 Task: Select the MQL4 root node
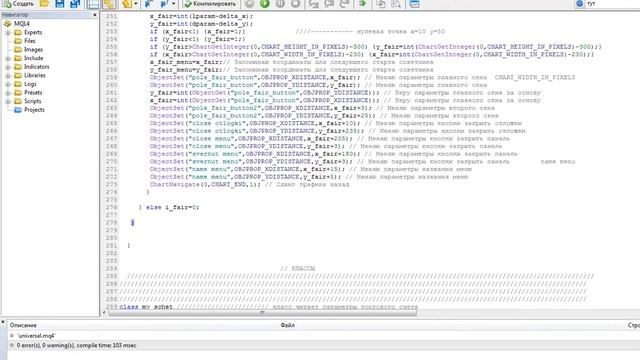click(x=22, y=24)
